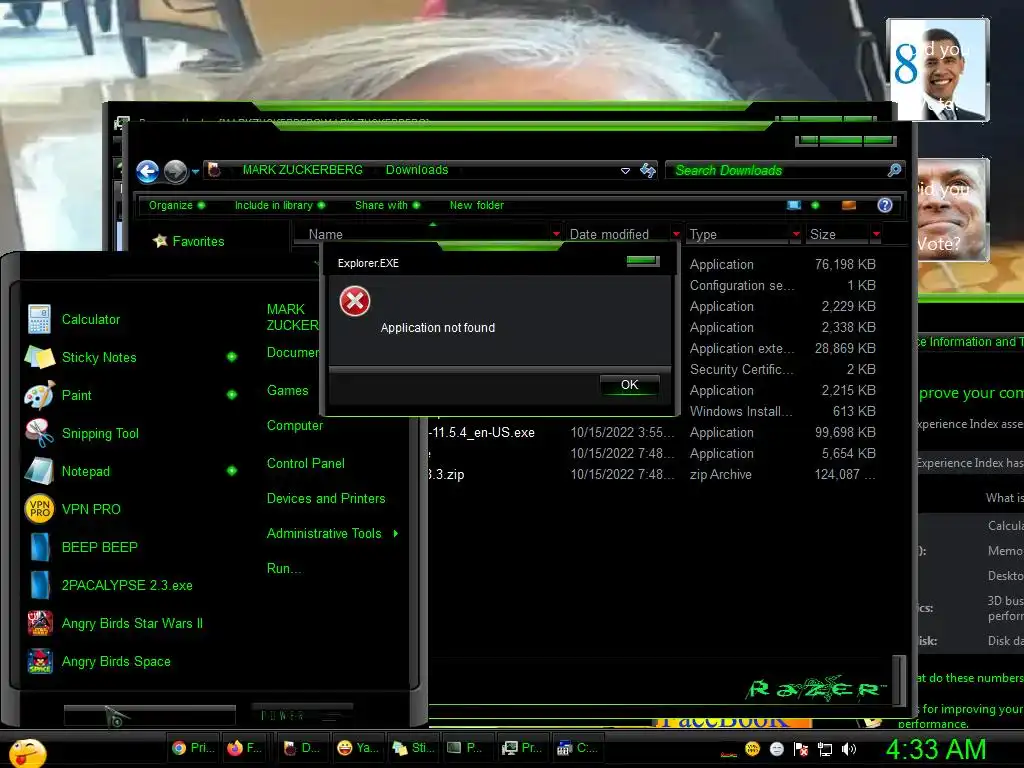Click the change view icon in Explorer toolbar

[793, 205]
